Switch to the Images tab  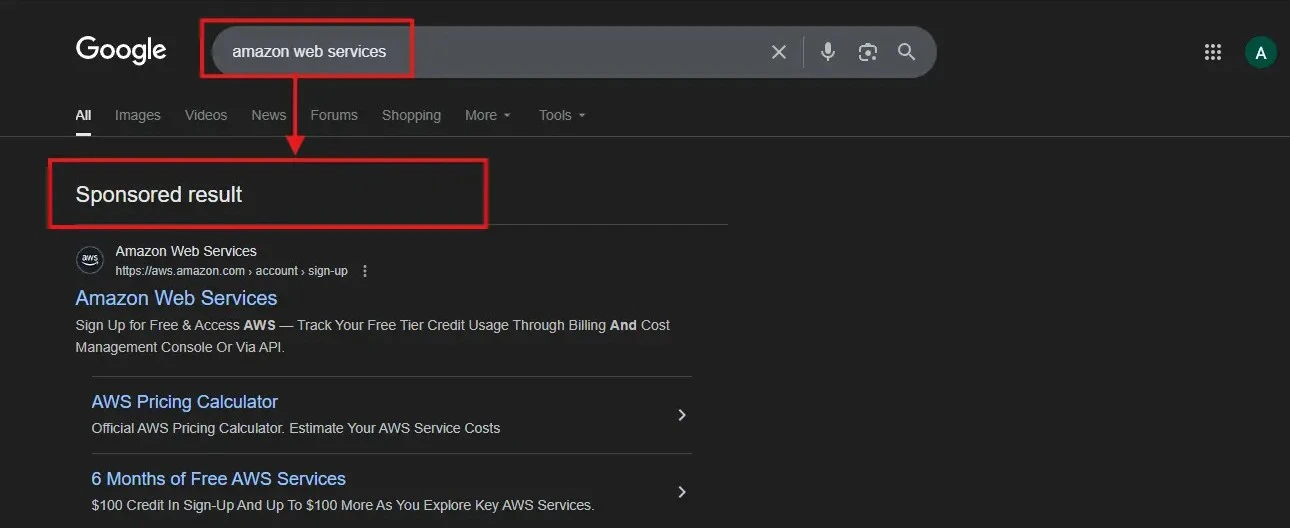pyautogui.click(x=138, y=115)
